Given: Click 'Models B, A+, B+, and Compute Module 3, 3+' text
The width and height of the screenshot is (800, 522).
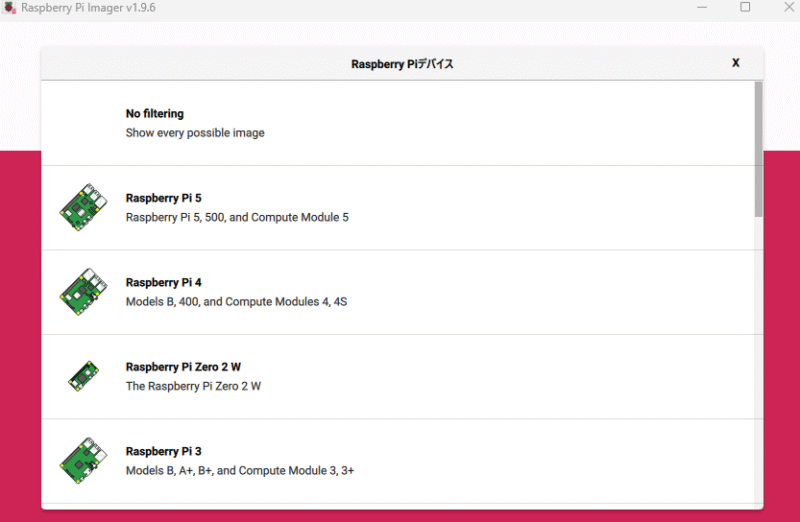Looking at the screenshot, I should pyautogui.click(x=240, y=470).
